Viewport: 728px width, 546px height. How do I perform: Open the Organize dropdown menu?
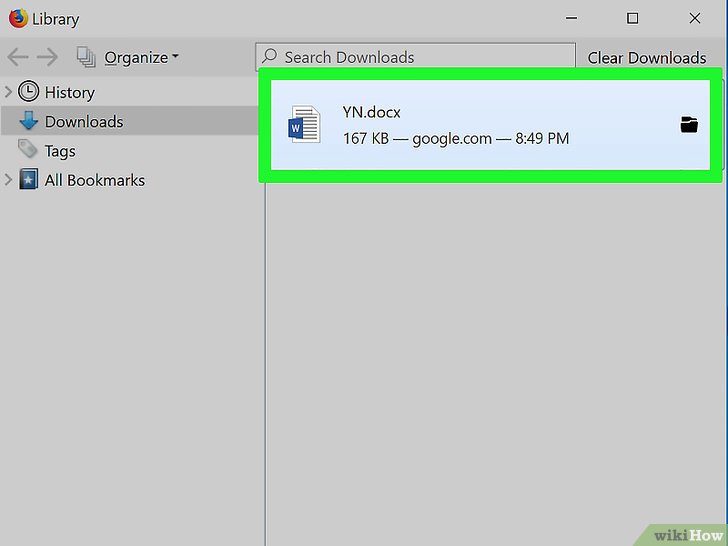point(142,58)
